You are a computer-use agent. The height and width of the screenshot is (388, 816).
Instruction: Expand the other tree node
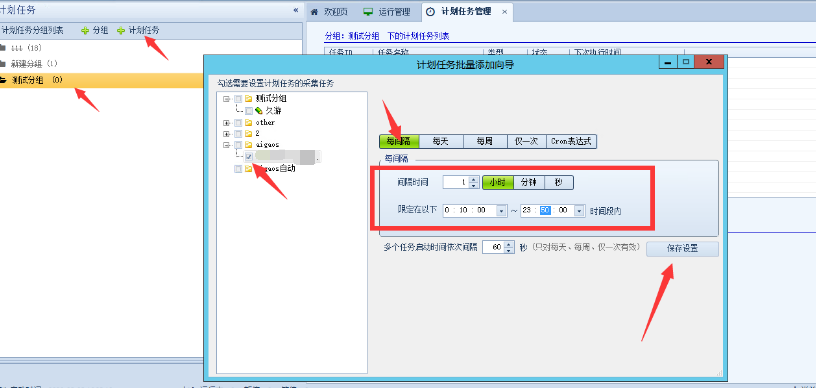pyautogui.click(x=226, y=123)
